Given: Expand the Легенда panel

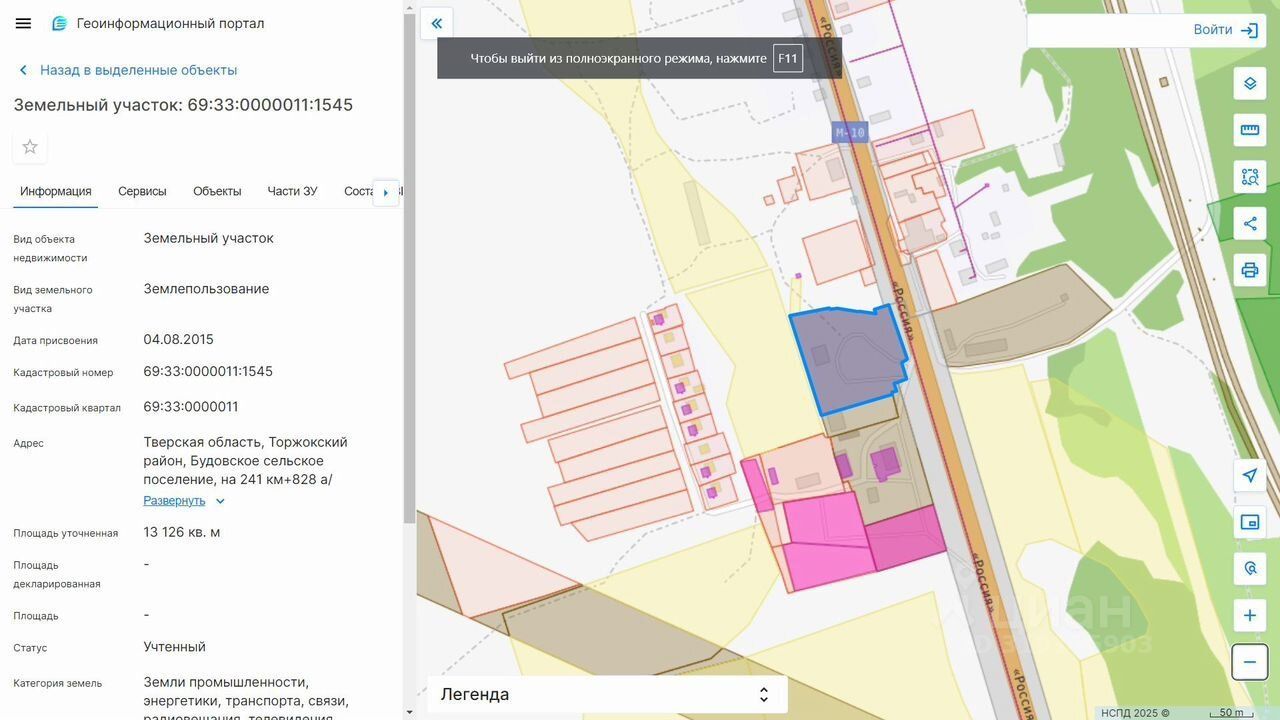Looking at the screenshot, I should pyautogui.click(x=607, y=694).
